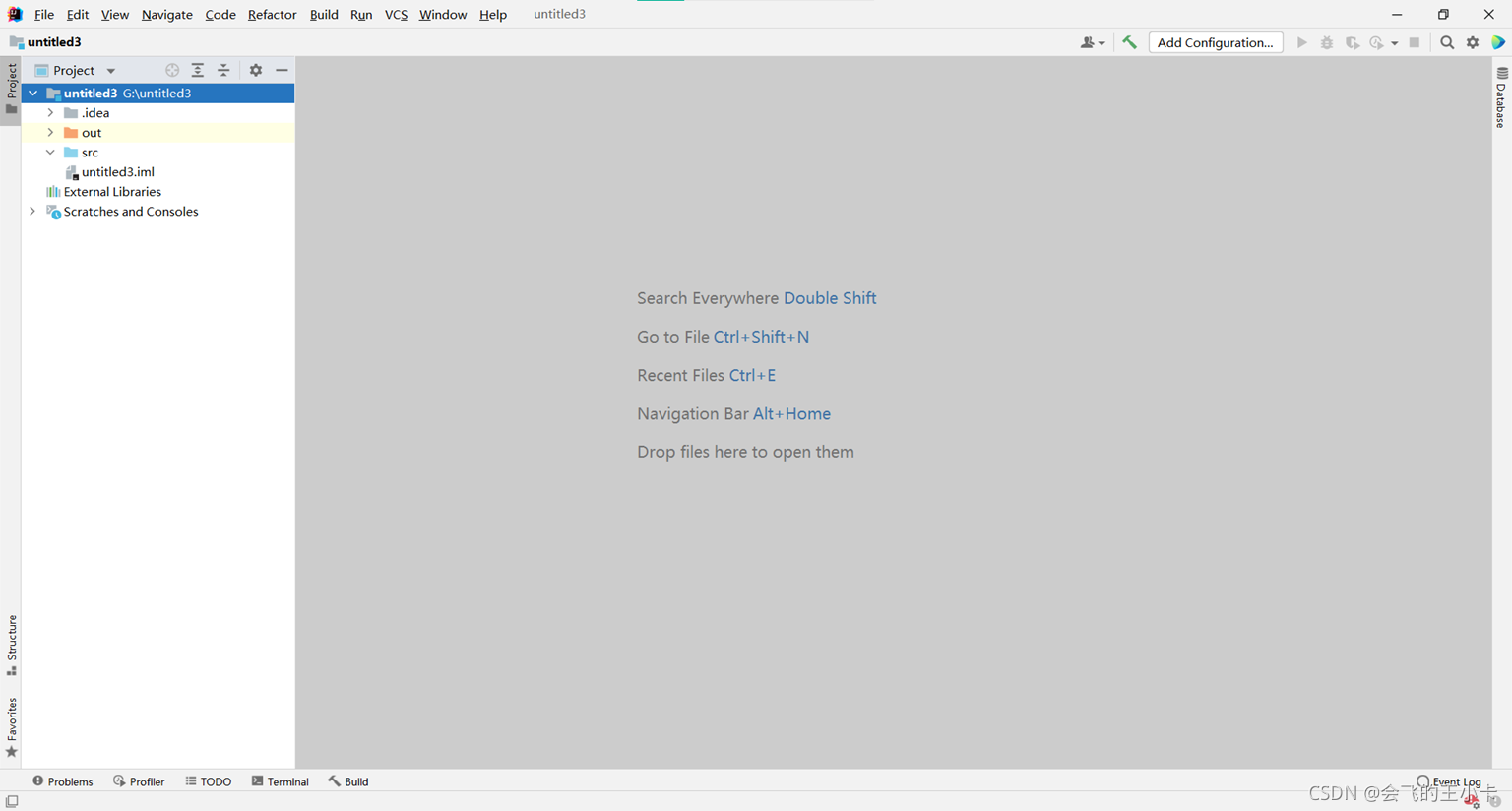Expand the out folder

tap(51, 133)
